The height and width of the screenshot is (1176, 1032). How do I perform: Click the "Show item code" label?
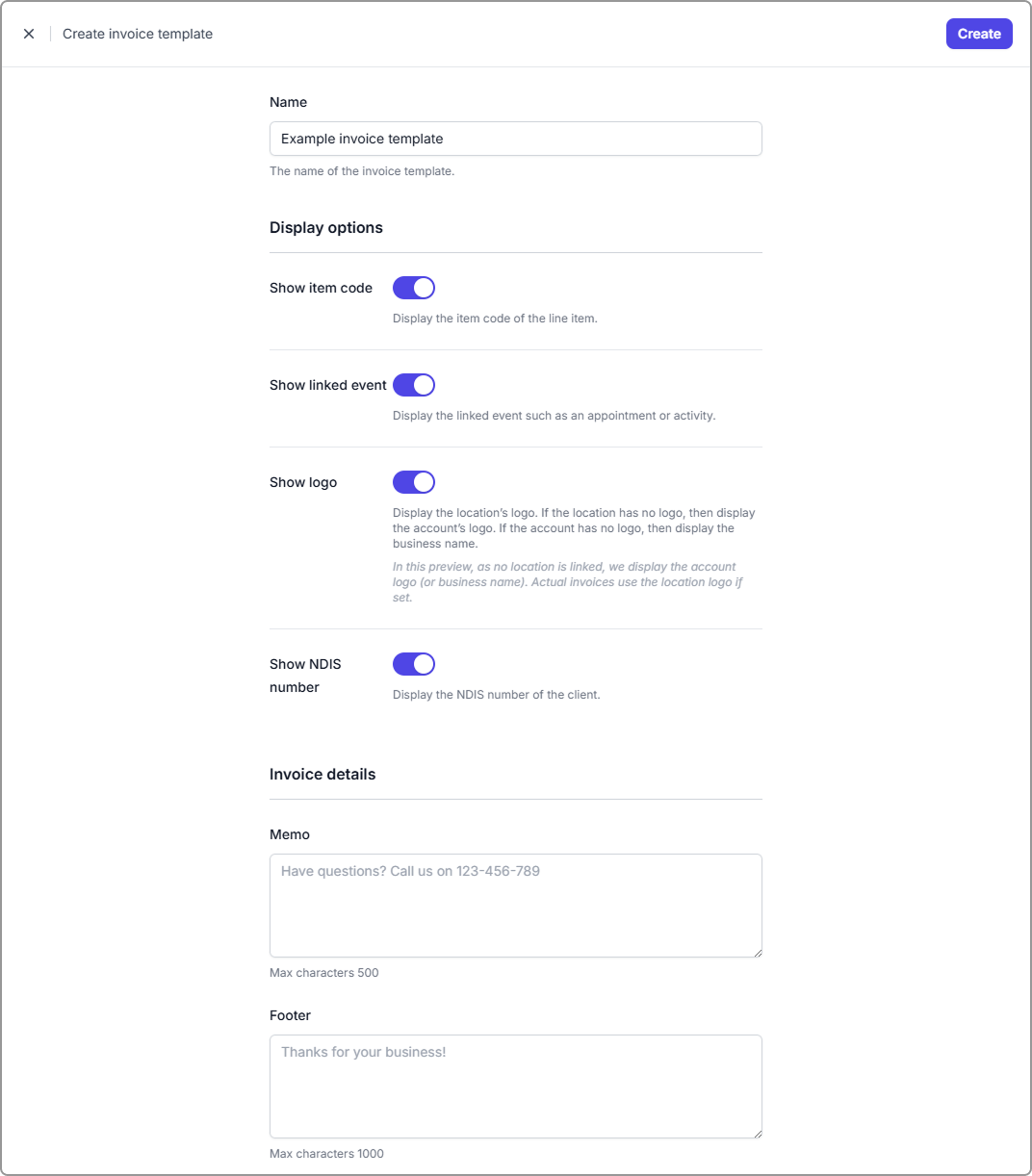pyautogui.click(x=321, y=288)
